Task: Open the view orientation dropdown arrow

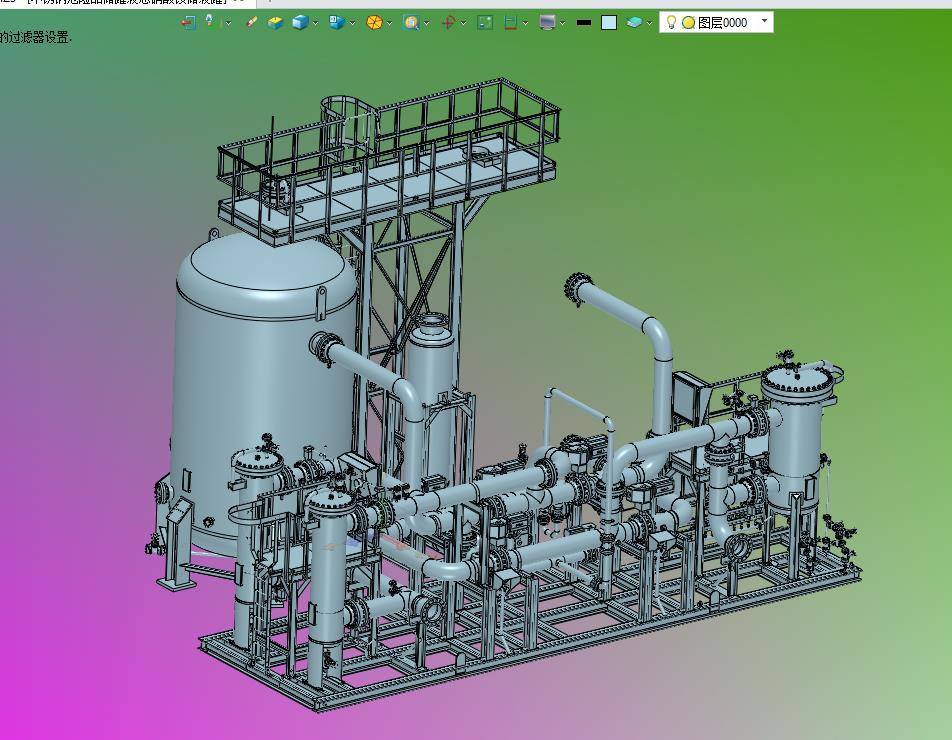Action: click(353, 23)
